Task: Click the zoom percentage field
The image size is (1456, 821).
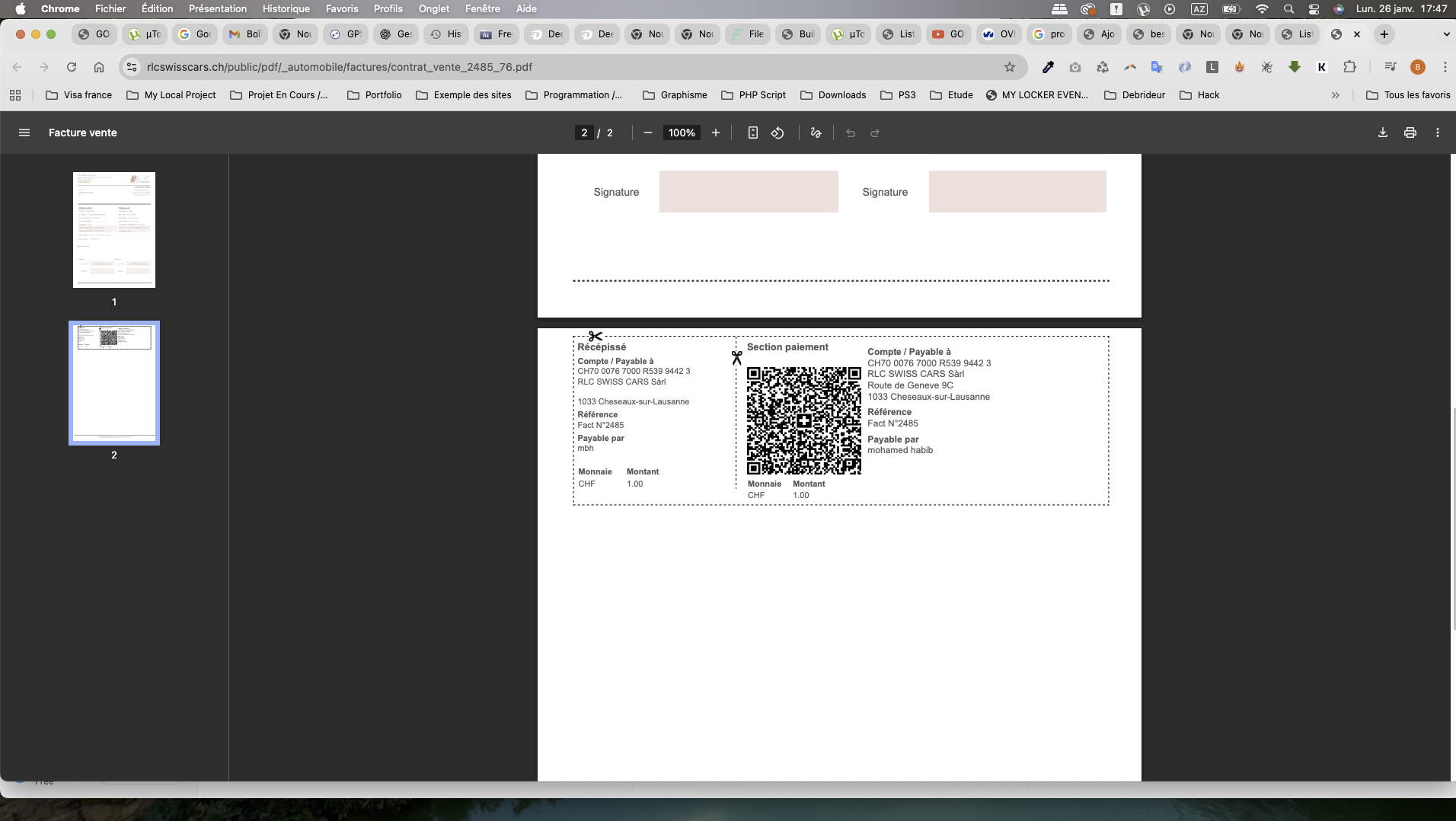Action: [681, 133]
